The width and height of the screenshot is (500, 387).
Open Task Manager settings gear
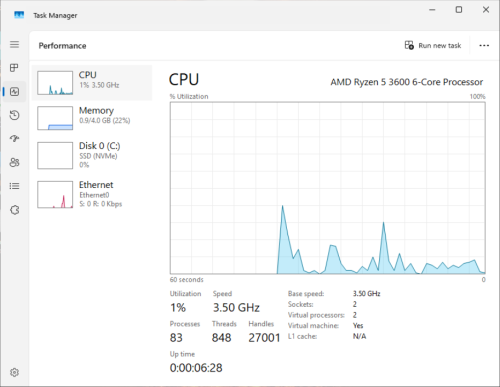pyautogui.click(x=14, y=372)
